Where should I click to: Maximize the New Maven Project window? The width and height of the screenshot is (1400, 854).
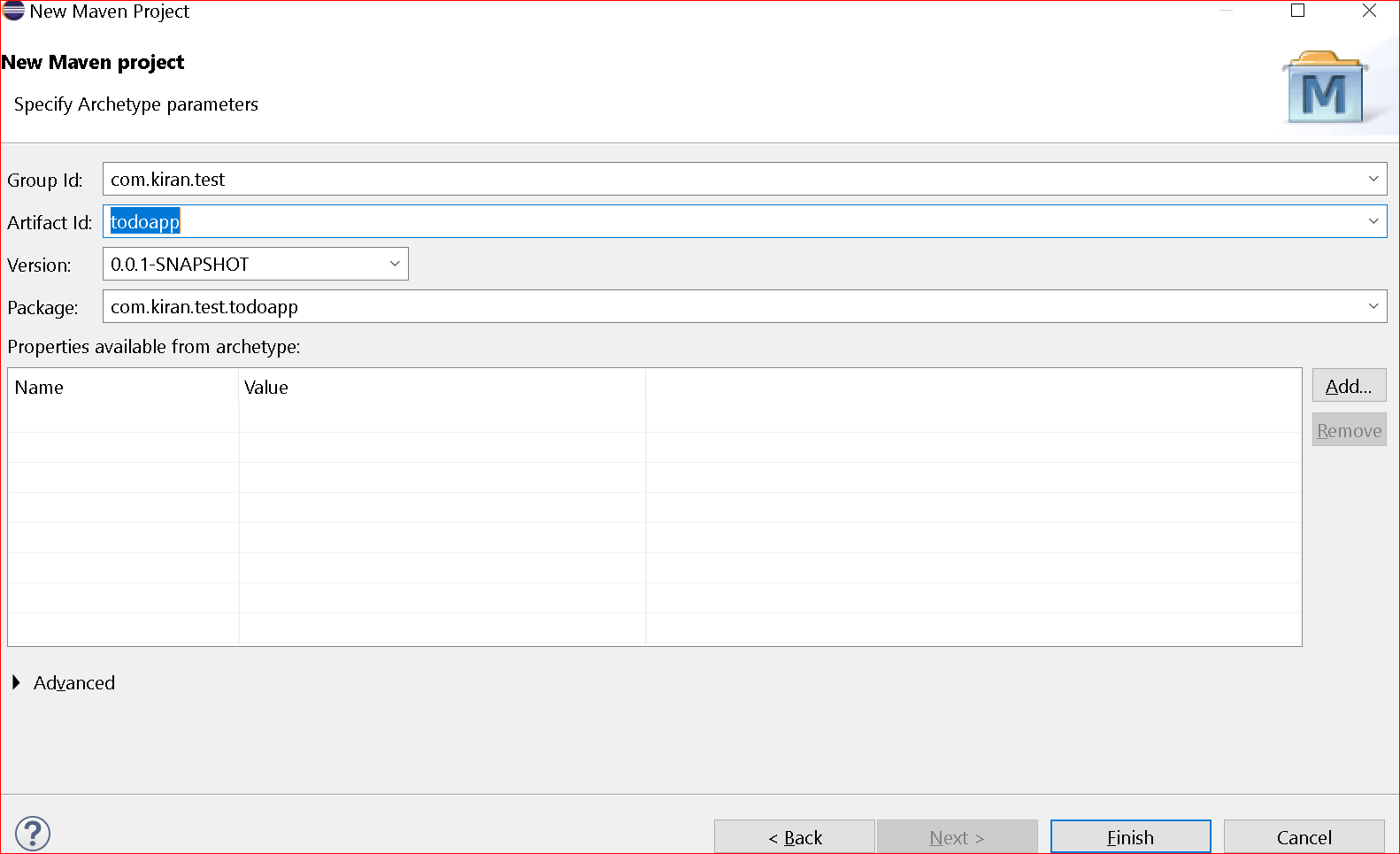[x=1297, y=11]
